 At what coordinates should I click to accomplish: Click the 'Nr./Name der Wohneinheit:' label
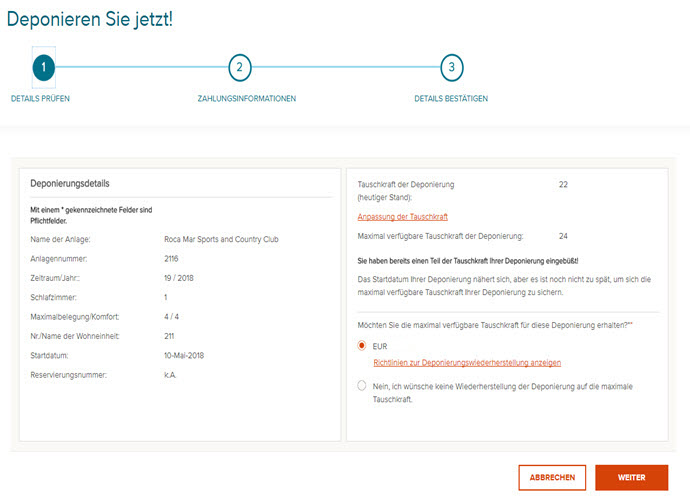(x=75, y=336)
